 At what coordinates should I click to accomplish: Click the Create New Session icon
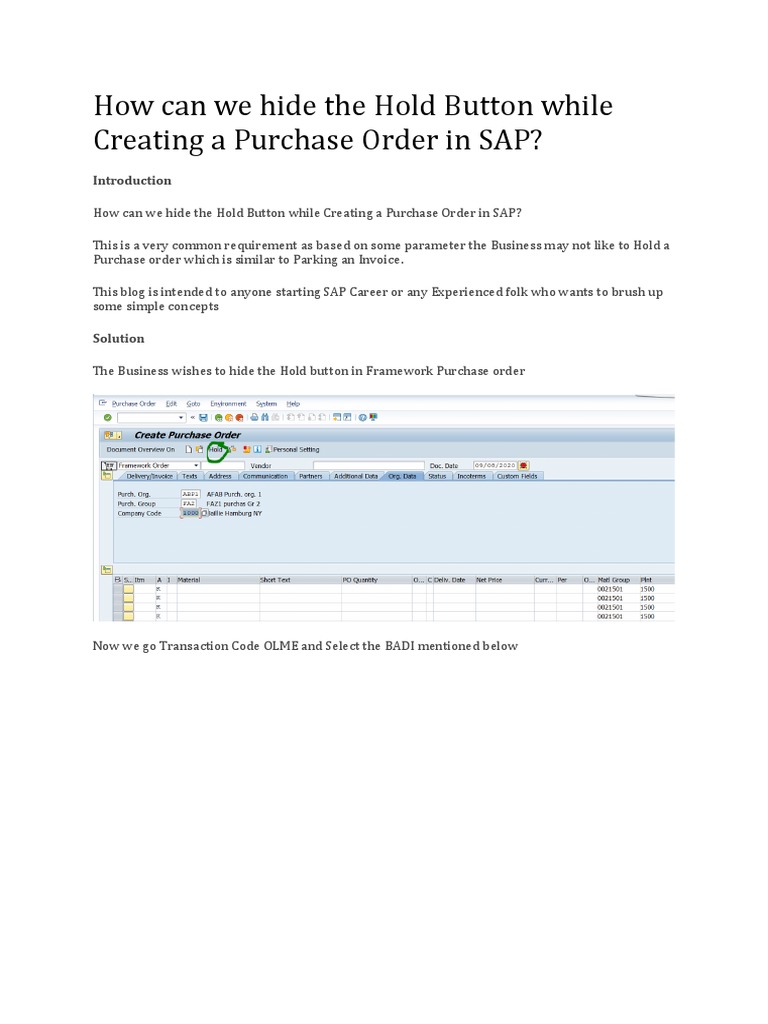(337, 417)
